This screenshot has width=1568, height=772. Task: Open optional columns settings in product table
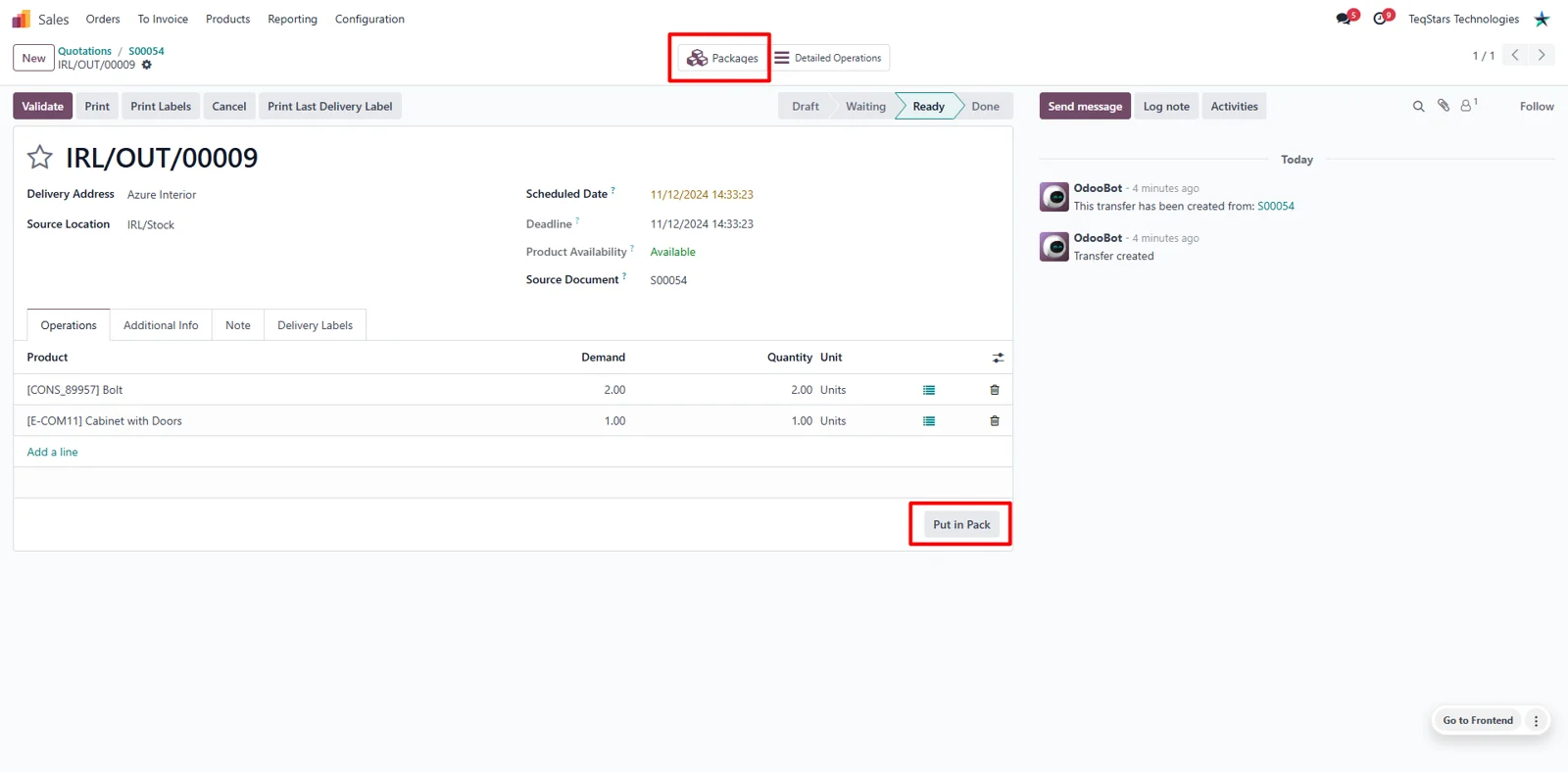[x=998, y=358]
